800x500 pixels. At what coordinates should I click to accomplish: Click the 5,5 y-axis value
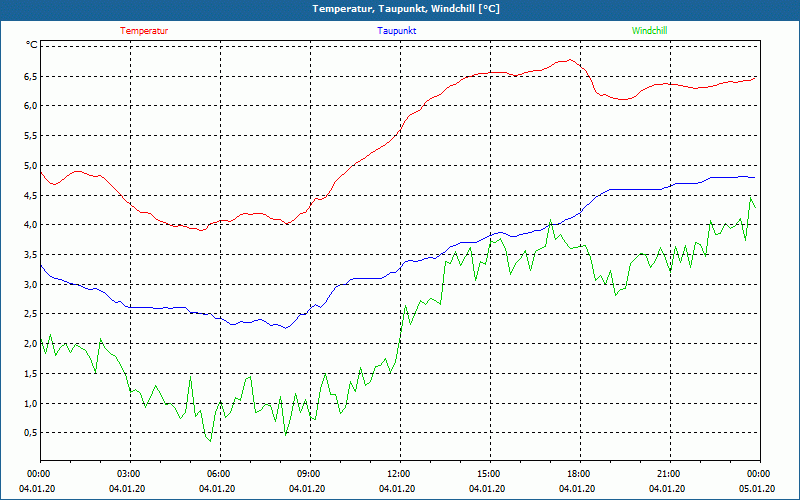pyautogui.click(x=30, y=136)
